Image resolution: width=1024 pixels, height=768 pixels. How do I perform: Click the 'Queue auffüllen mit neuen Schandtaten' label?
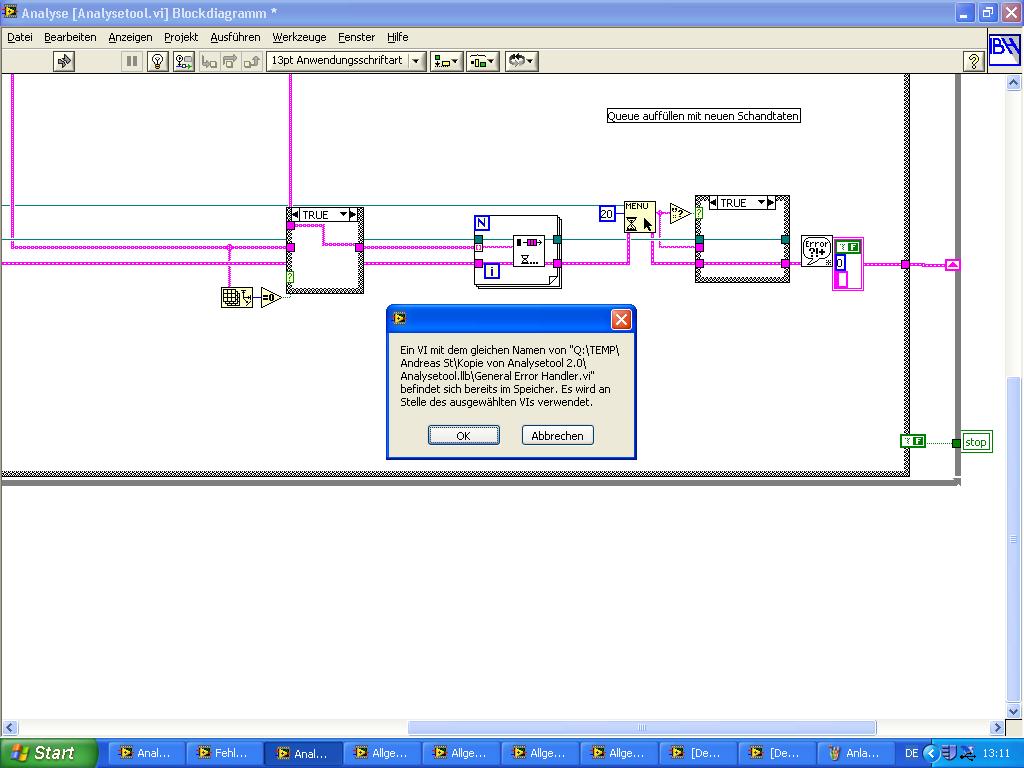pos(703,116)
